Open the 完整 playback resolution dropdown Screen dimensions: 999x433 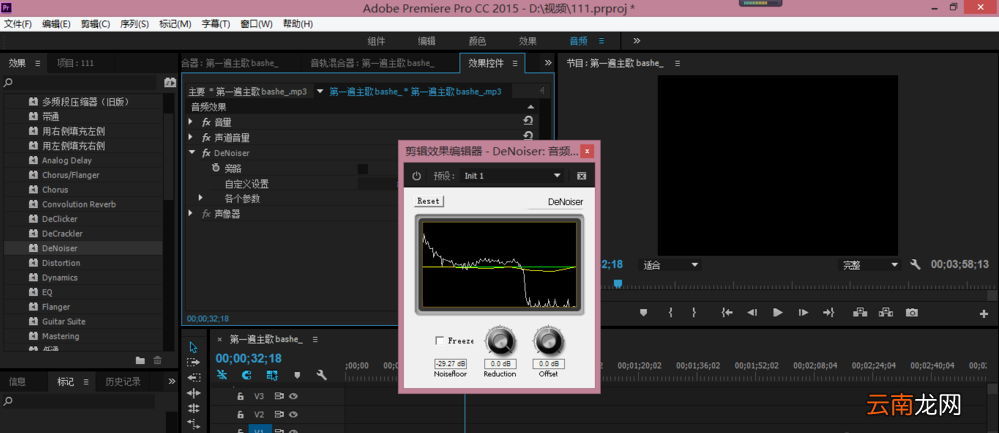pyautogui.click(x=870, y=265)
